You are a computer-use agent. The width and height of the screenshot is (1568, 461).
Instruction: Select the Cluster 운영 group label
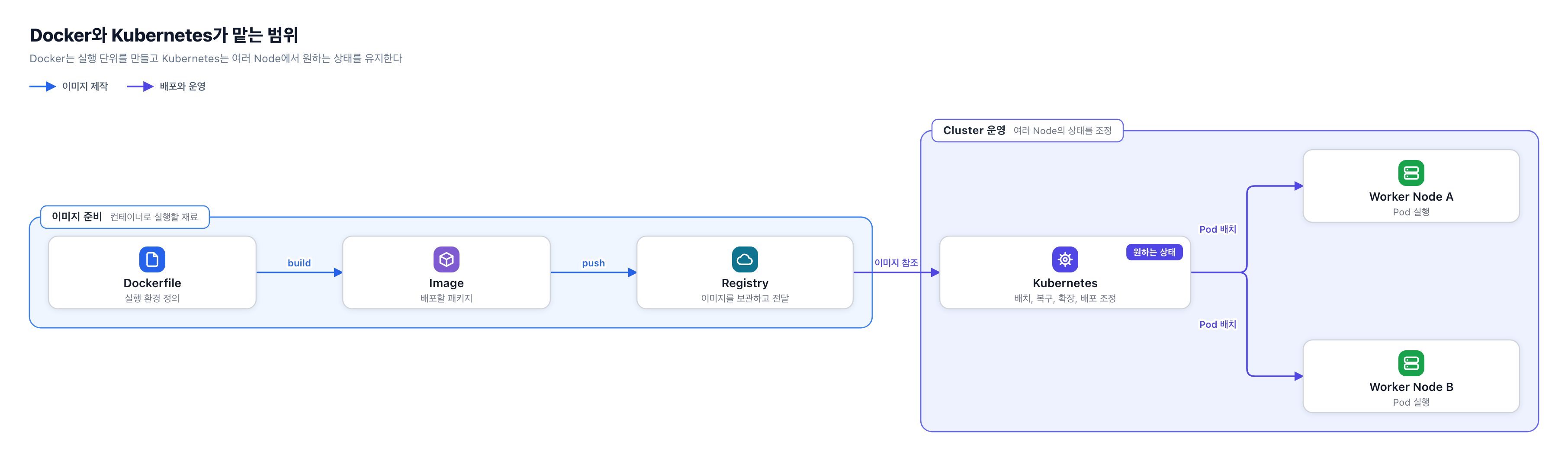tap(1028, 130)
